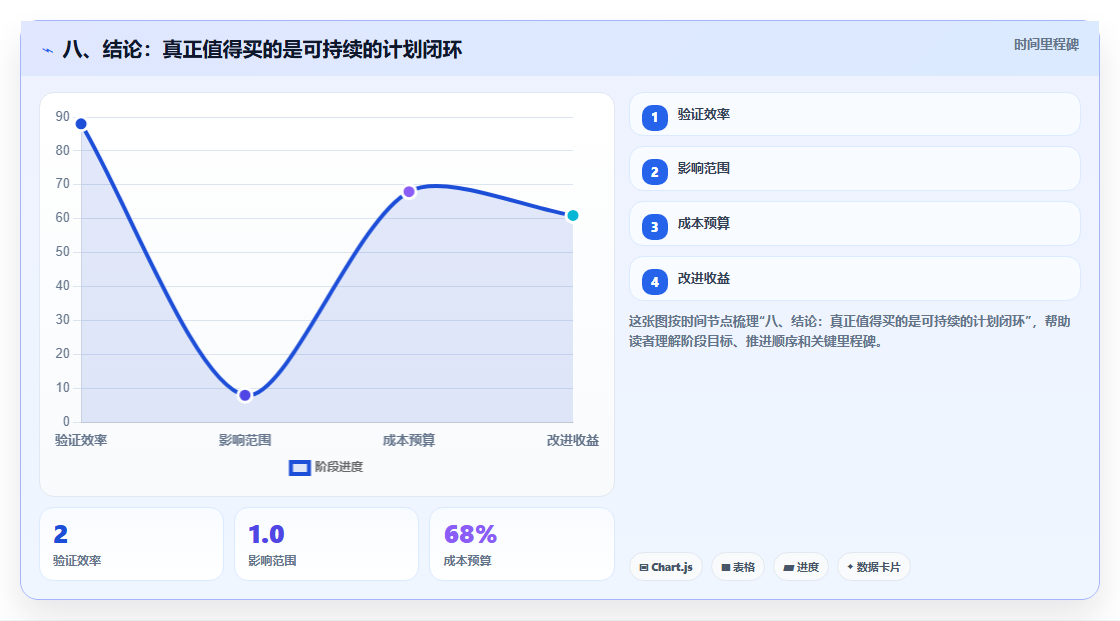Viewport: 1120px width, 621px height.
Task: Click the 进度 tag label
Action: tap(808, 567)
